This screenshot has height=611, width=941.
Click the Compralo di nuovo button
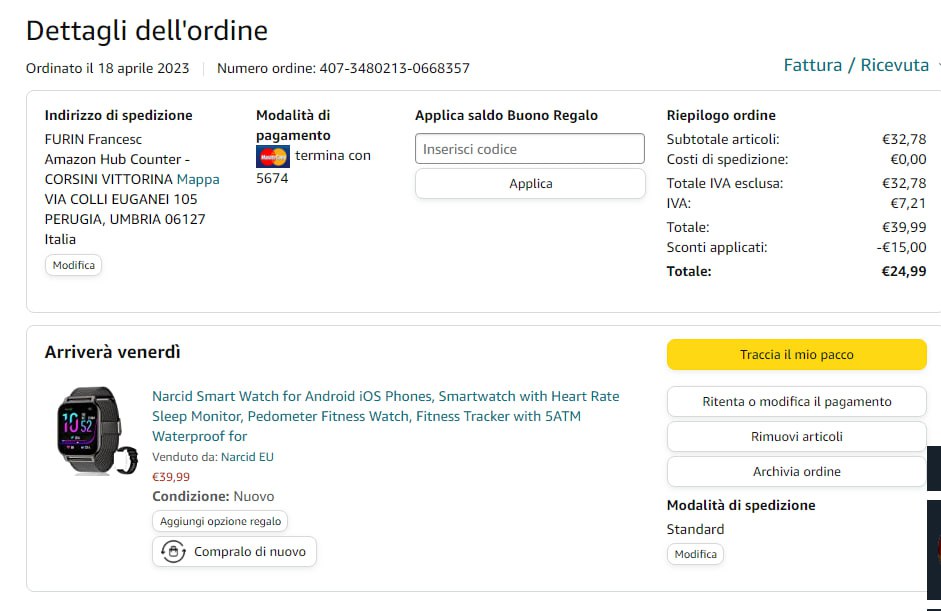[x=234, y=551]
